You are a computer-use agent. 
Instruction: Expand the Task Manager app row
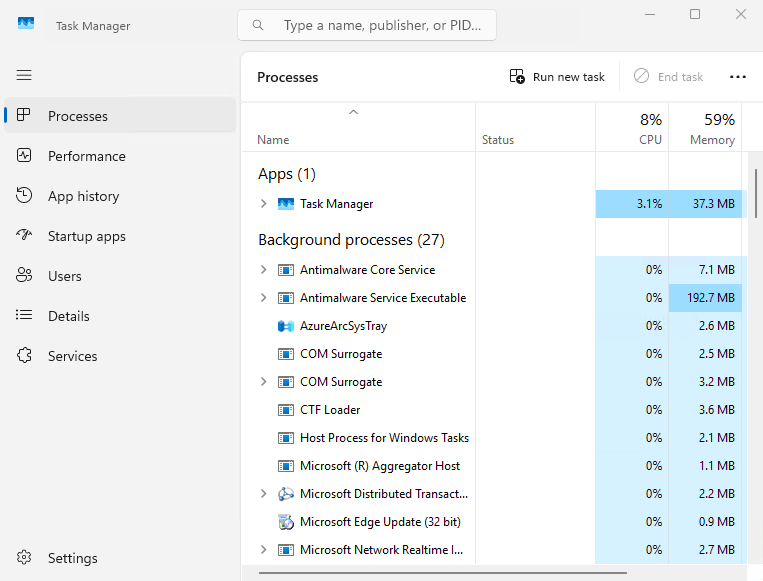[x=263, y=203]
